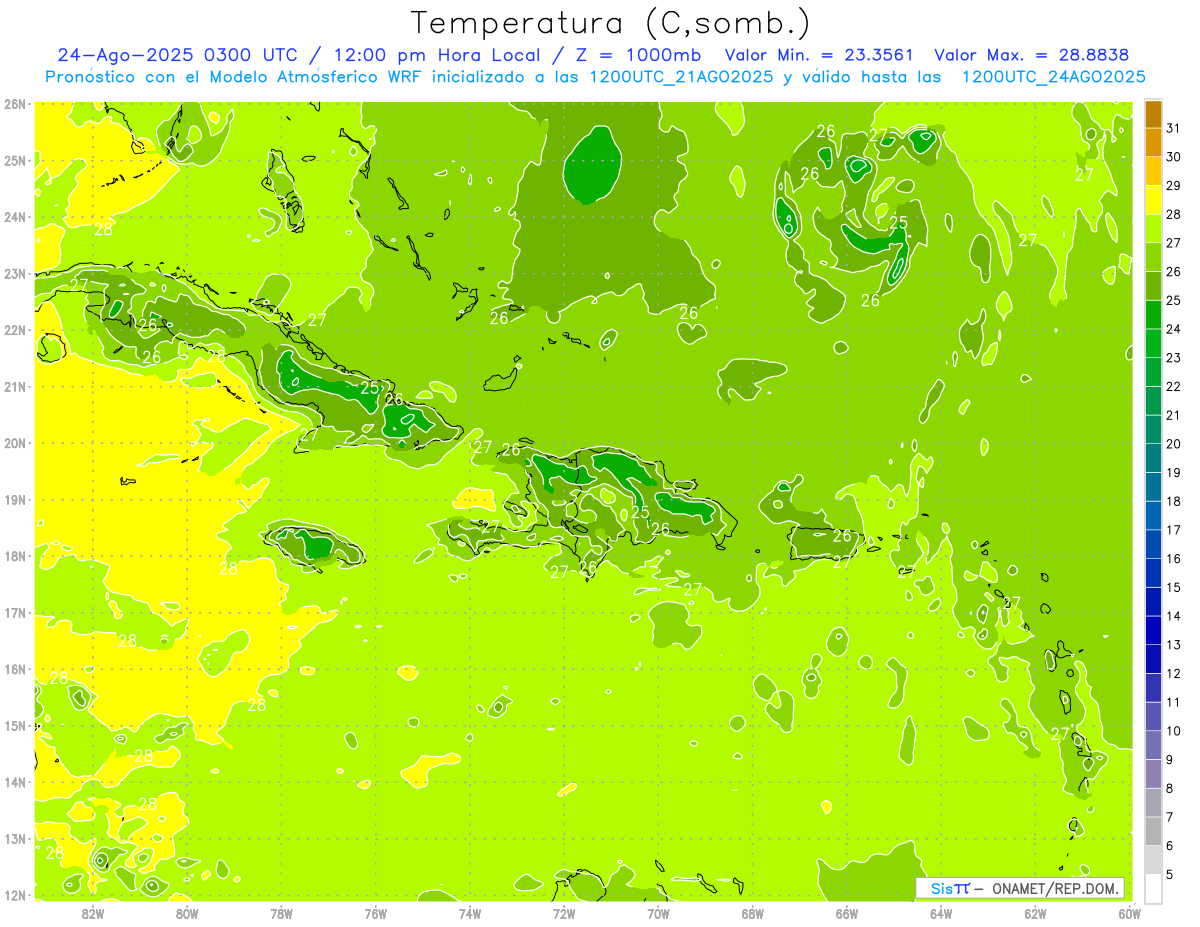Pick the brown color band above 31
This screenshot has width=1200, height=927.
point(1153,114)
